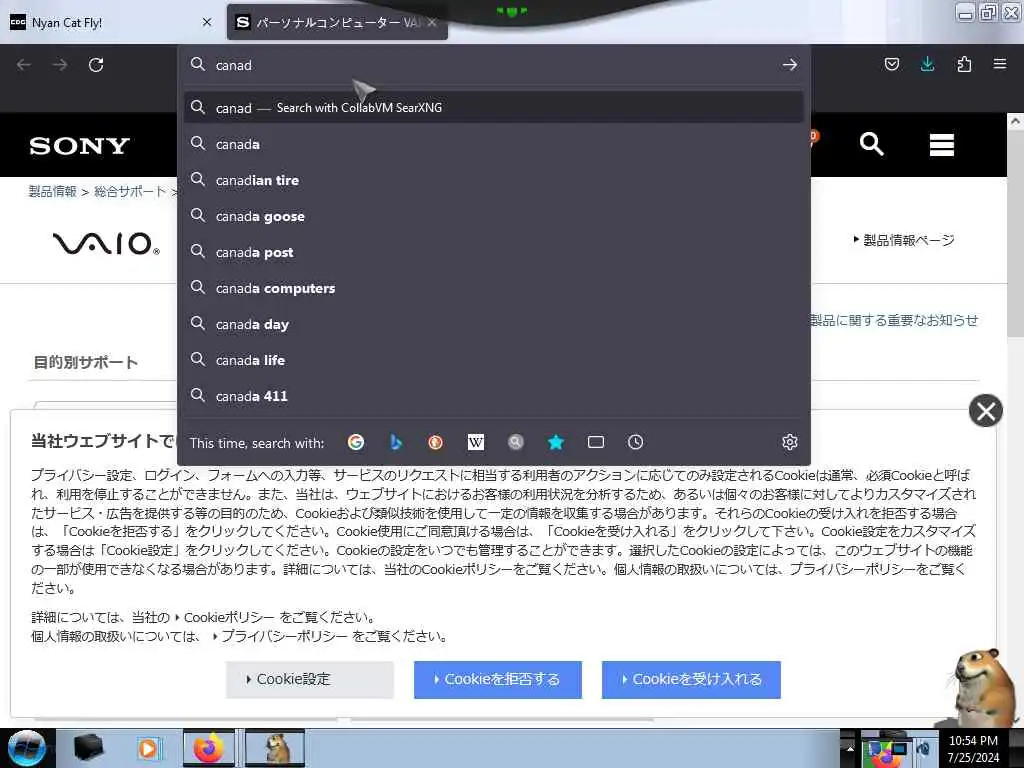The image size is (1024, 768).
Task: Click the taskbar clock 10:54 PM
Action: coord(973,741)
